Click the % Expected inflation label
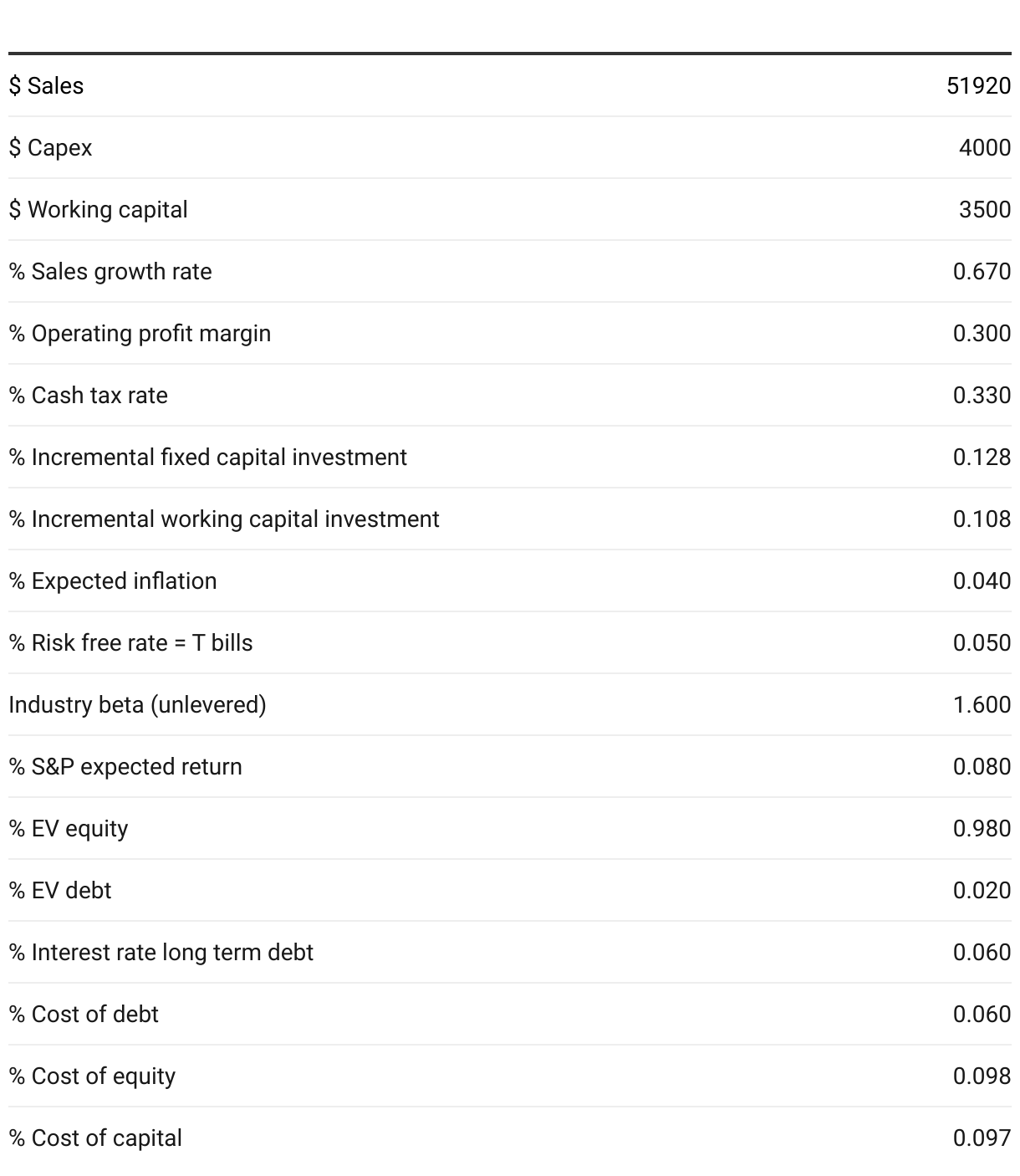 click(113, 580)
